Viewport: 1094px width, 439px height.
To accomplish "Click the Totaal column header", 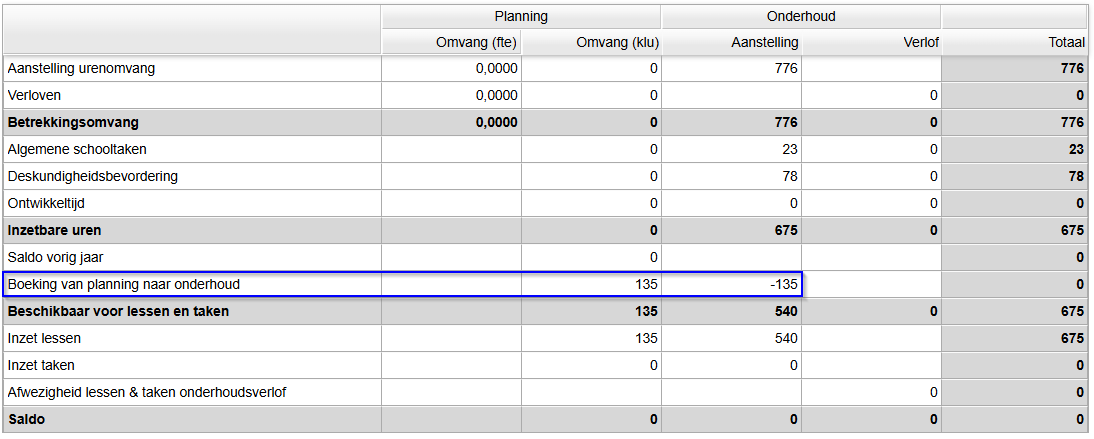I will 1014,43.
